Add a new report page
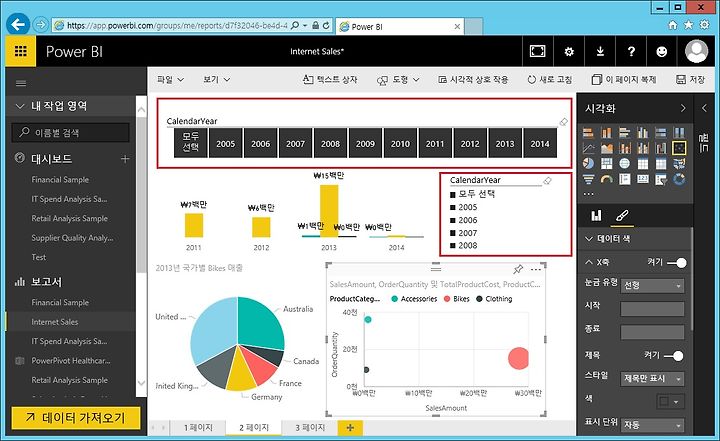 [350, 428]
